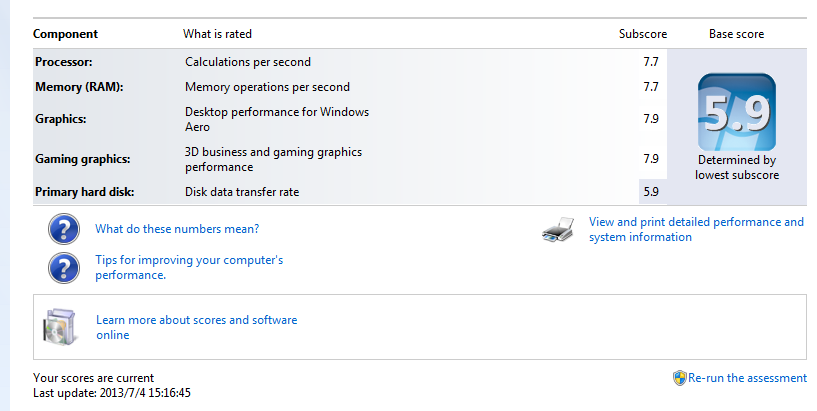
Task: Select the Memory (RAM) row label
Action: point(79,87)
